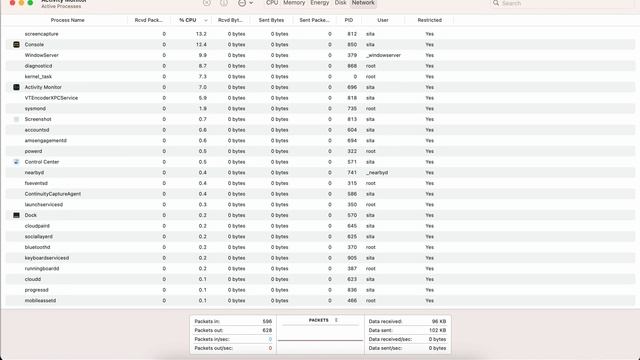
Task: Select the cloudpaird process row
Action: (x=320, y=226)
